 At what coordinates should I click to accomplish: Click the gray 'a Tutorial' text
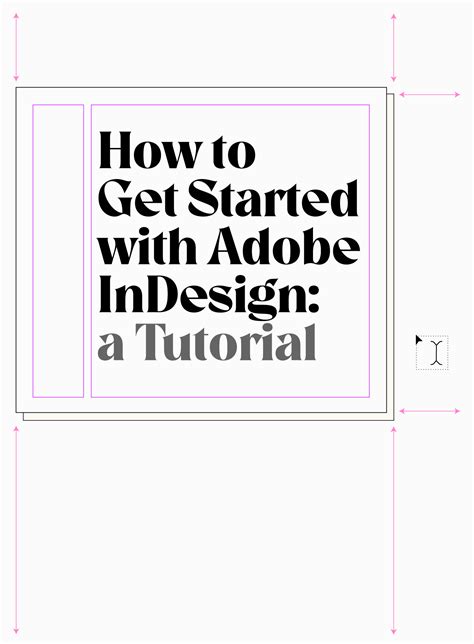coord(207,342)
